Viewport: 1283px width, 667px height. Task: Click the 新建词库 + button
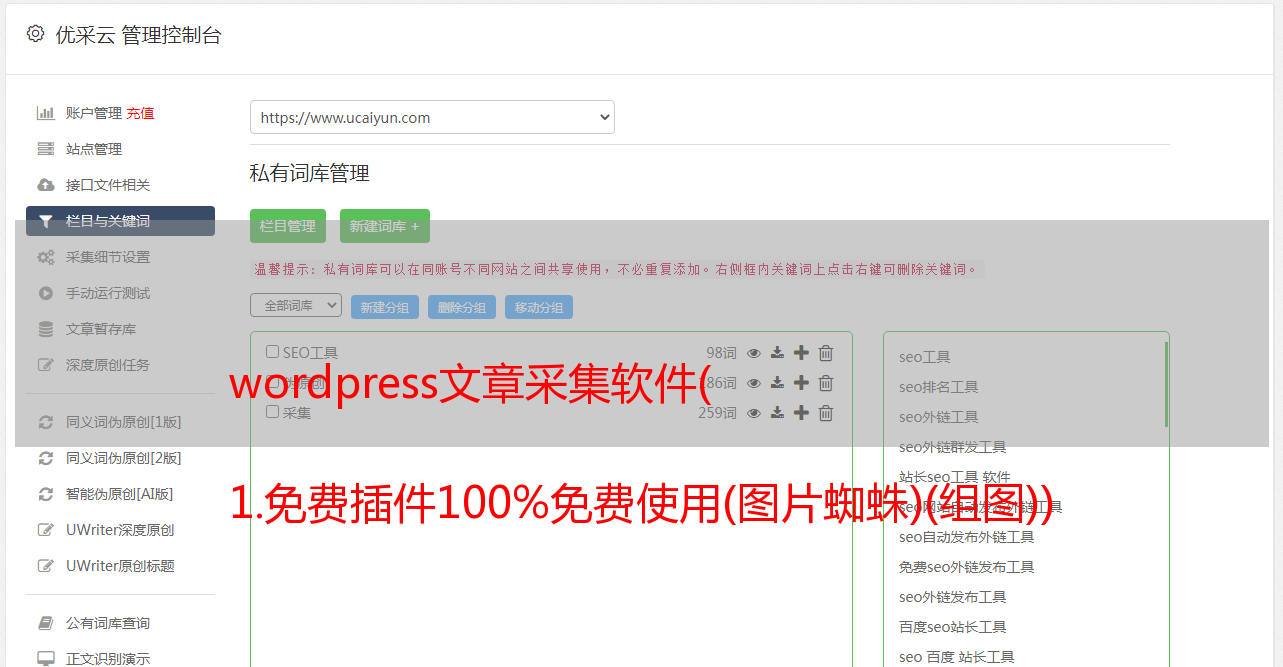(385, 226)
